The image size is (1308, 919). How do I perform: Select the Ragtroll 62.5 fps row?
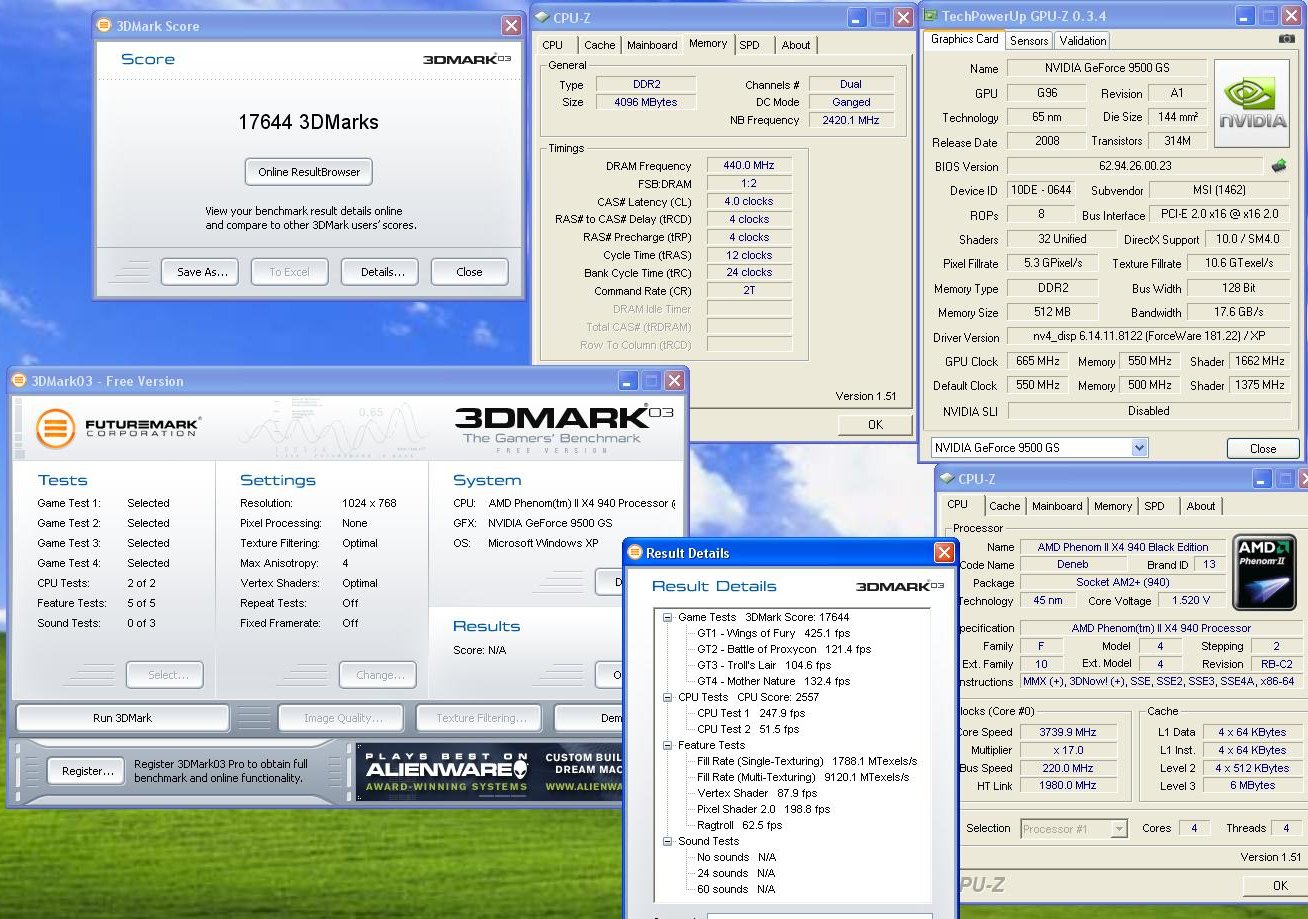pos(739,825)
